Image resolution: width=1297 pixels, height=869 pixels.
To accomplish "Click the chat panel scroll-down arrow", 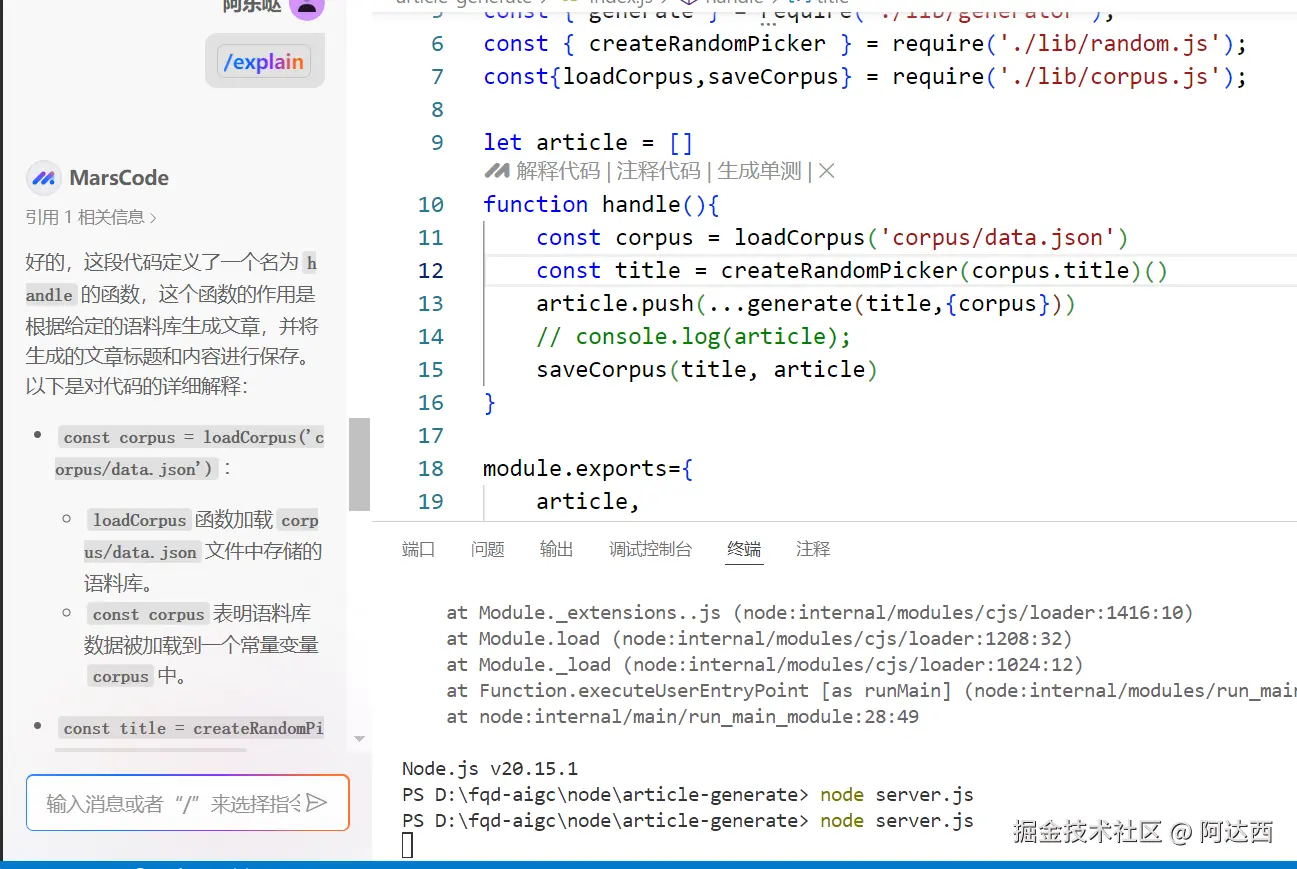I will pyautogui.click(x=359, y=739).
